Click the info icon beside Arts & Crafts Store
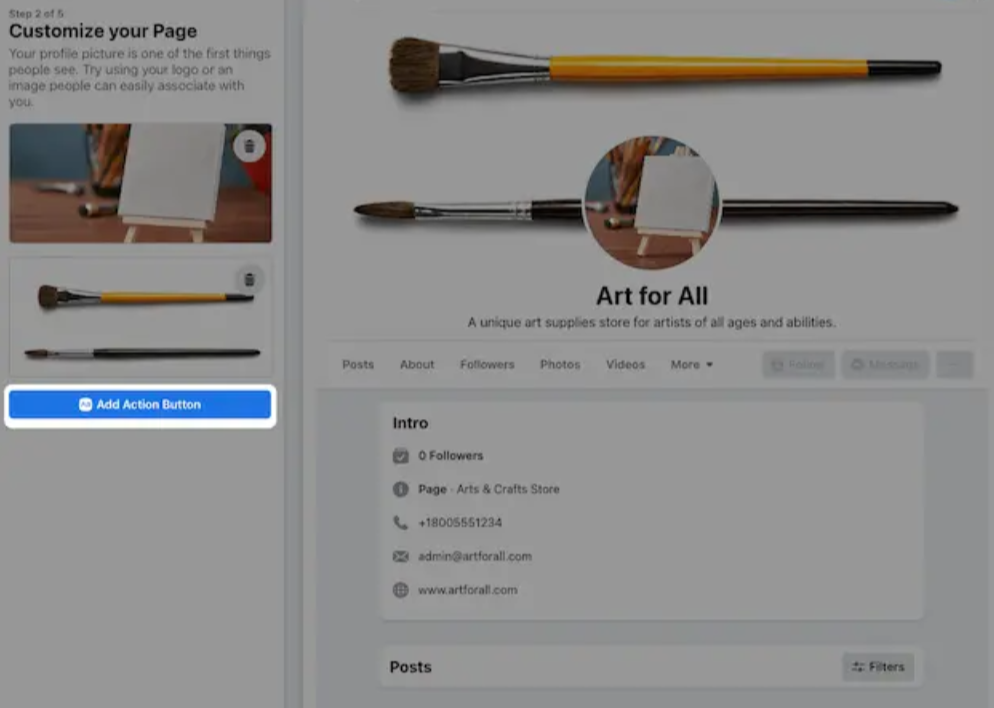Screen dimensions: 994x708 coord(401,489)
